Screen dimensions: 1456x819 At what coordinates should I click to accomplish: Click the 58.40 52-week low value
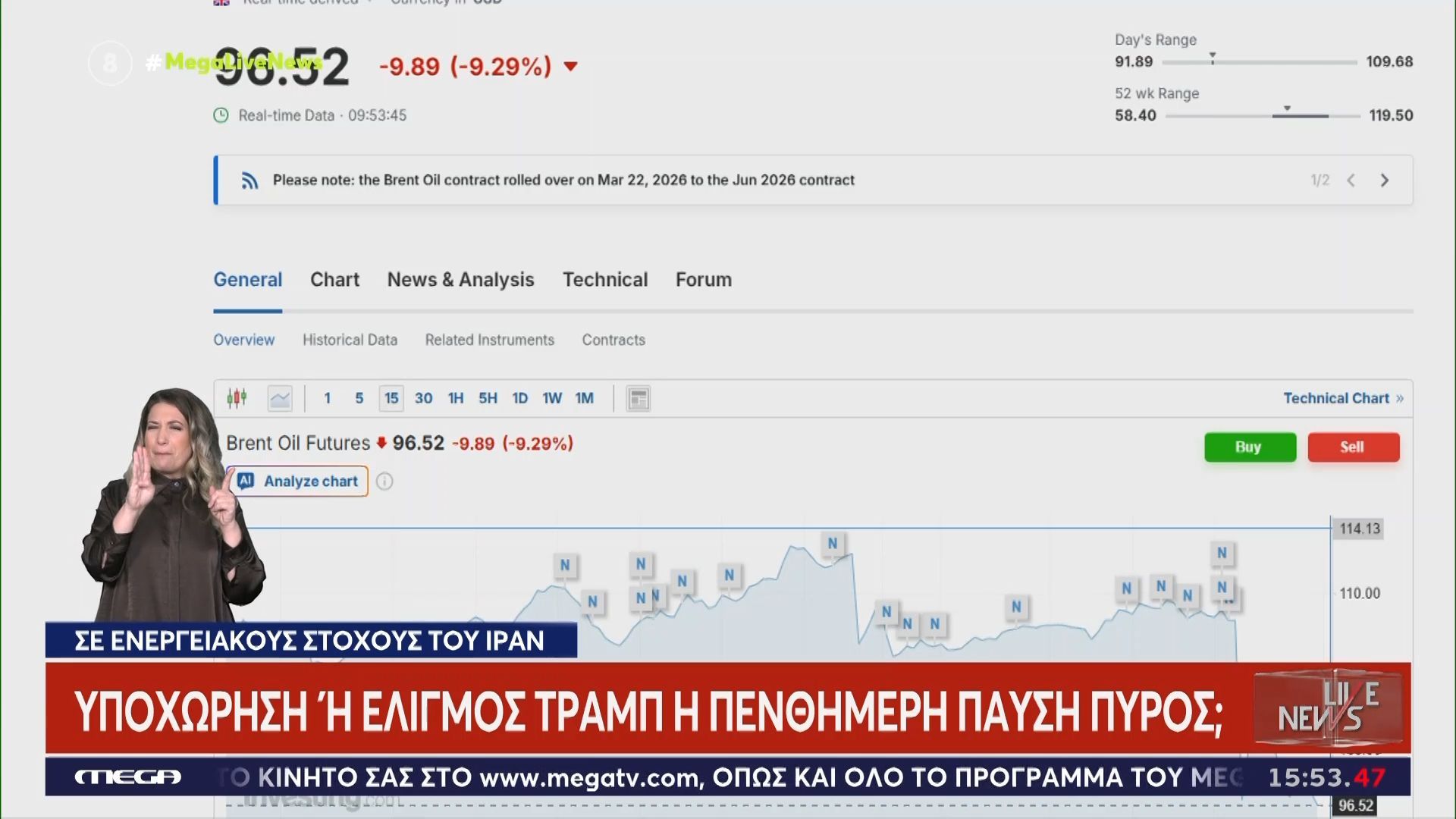[x=1135, y=115]
